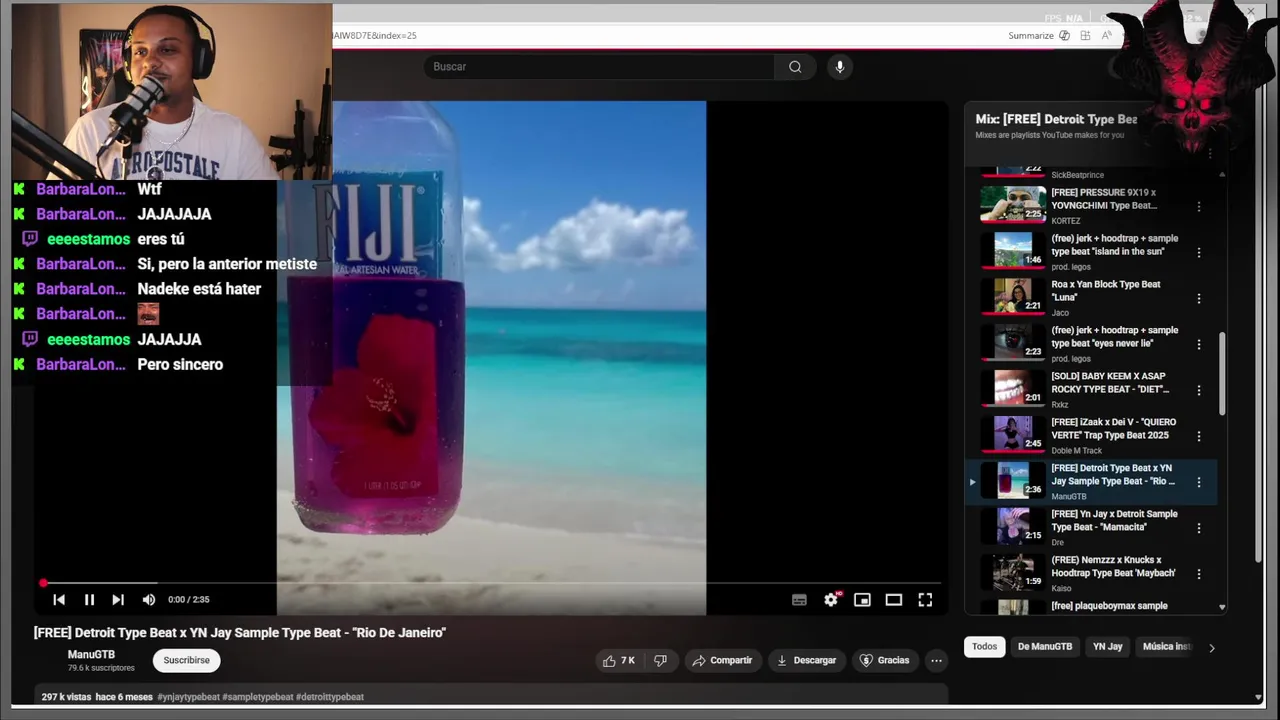Pause the video playback
Screen dimensions: 1280x720
coord(89,599)
